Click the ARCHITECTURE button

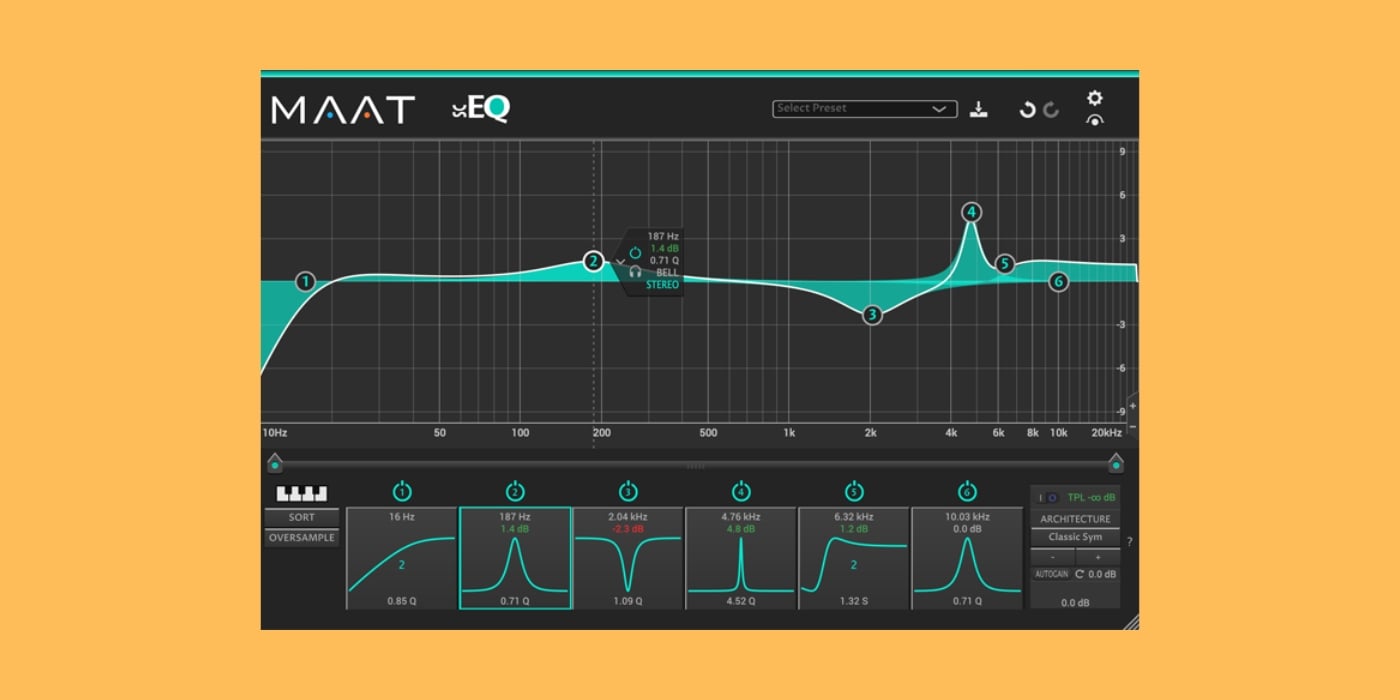(1075, 519)
